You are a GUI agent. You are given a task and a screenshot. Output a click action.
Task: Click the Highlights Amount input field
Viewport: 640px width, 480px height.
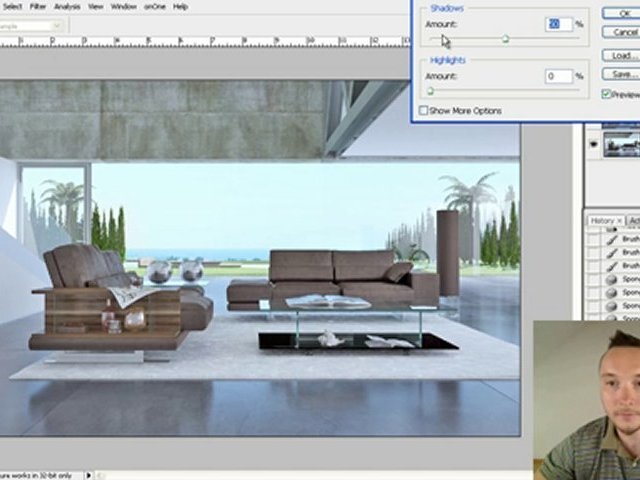pyautogui.click(x=558, y=76)
